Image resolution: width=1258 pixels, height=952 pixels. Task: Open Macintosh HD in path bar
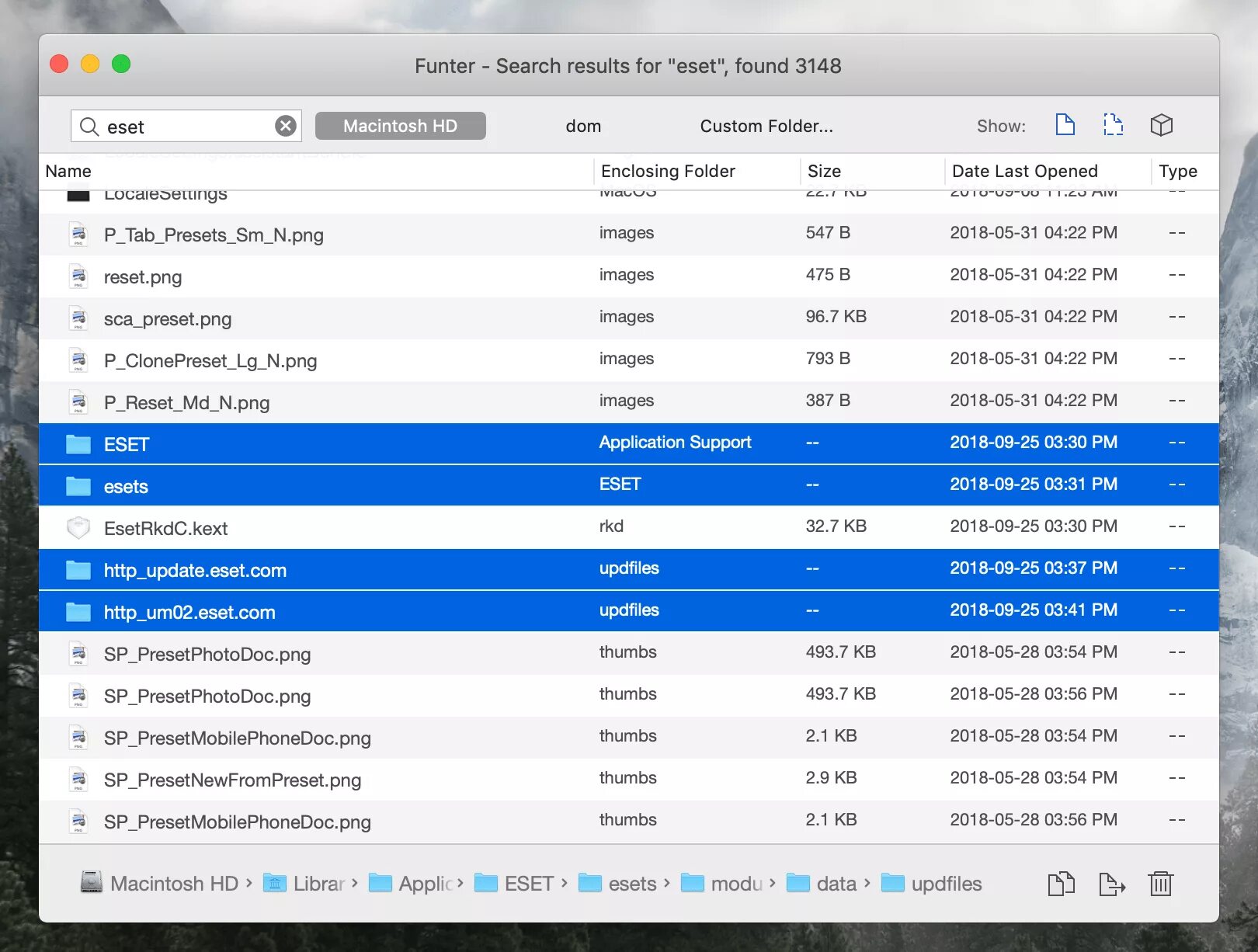pos(159,883)
